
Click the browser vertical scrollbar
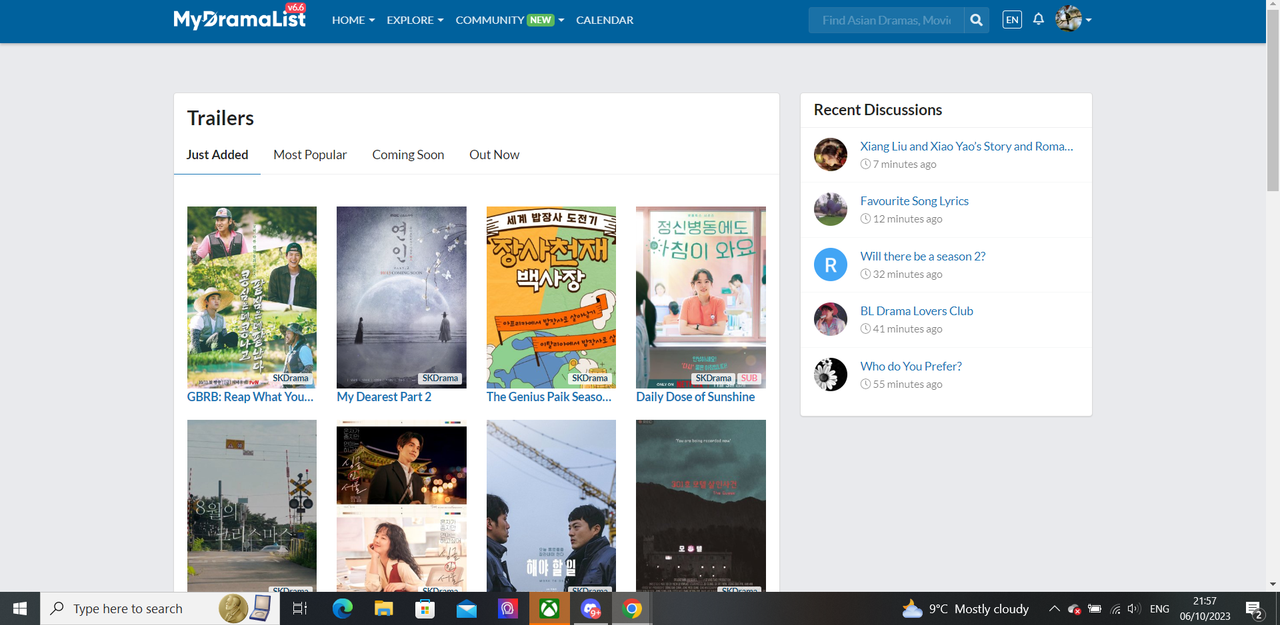1272,100
